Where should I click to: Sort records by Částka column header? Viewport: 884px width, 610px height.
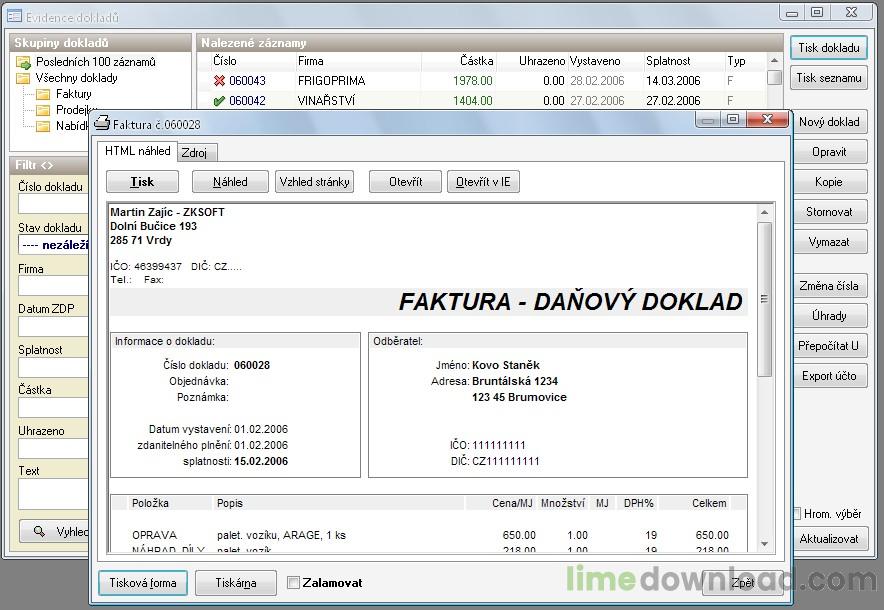tap(476, 61)
